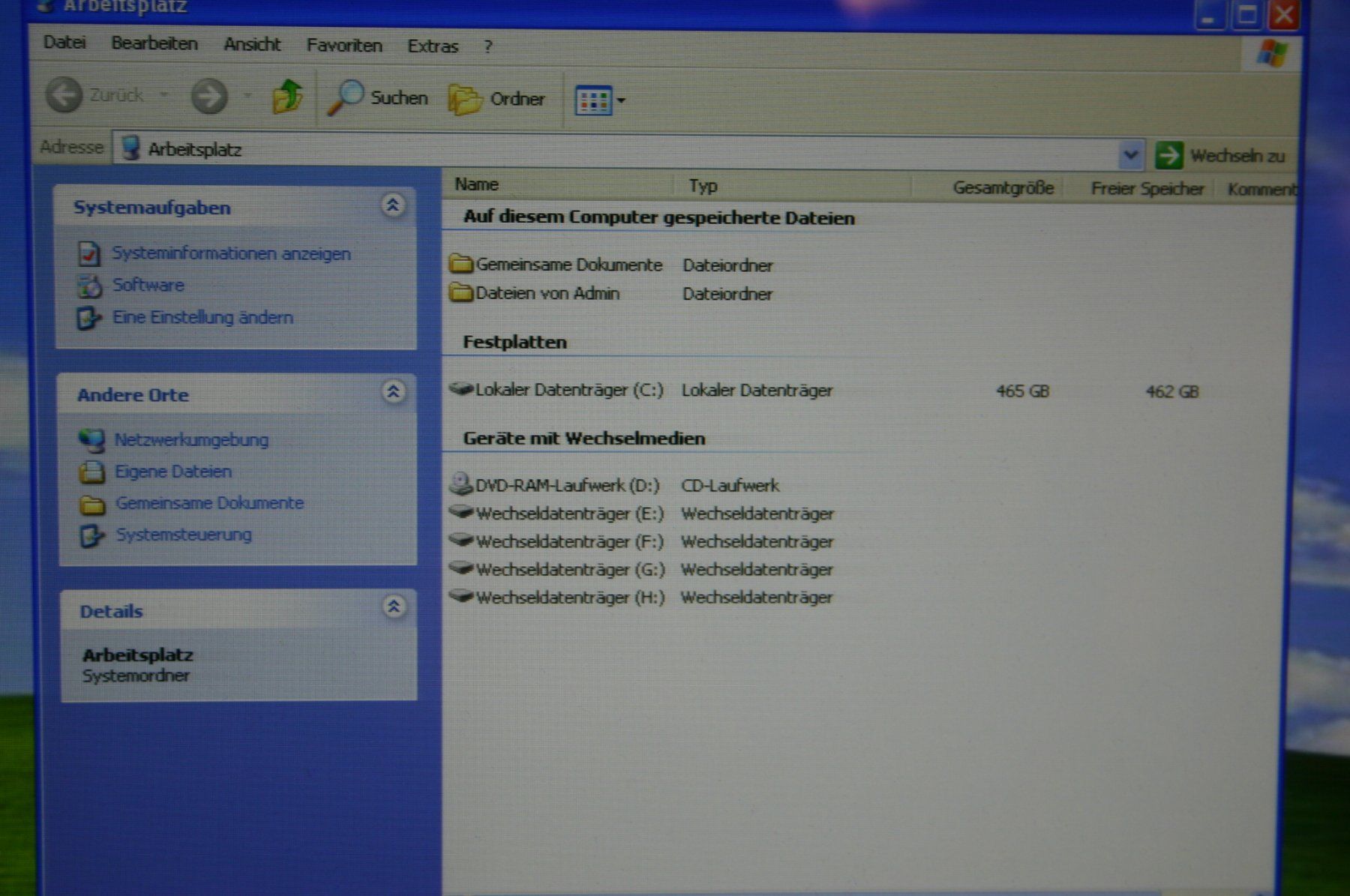Click the Netzwerkumgebung globe icon
Image resolution: width=1350 pixels, height=896 pixels.
(x=91, y=440)
